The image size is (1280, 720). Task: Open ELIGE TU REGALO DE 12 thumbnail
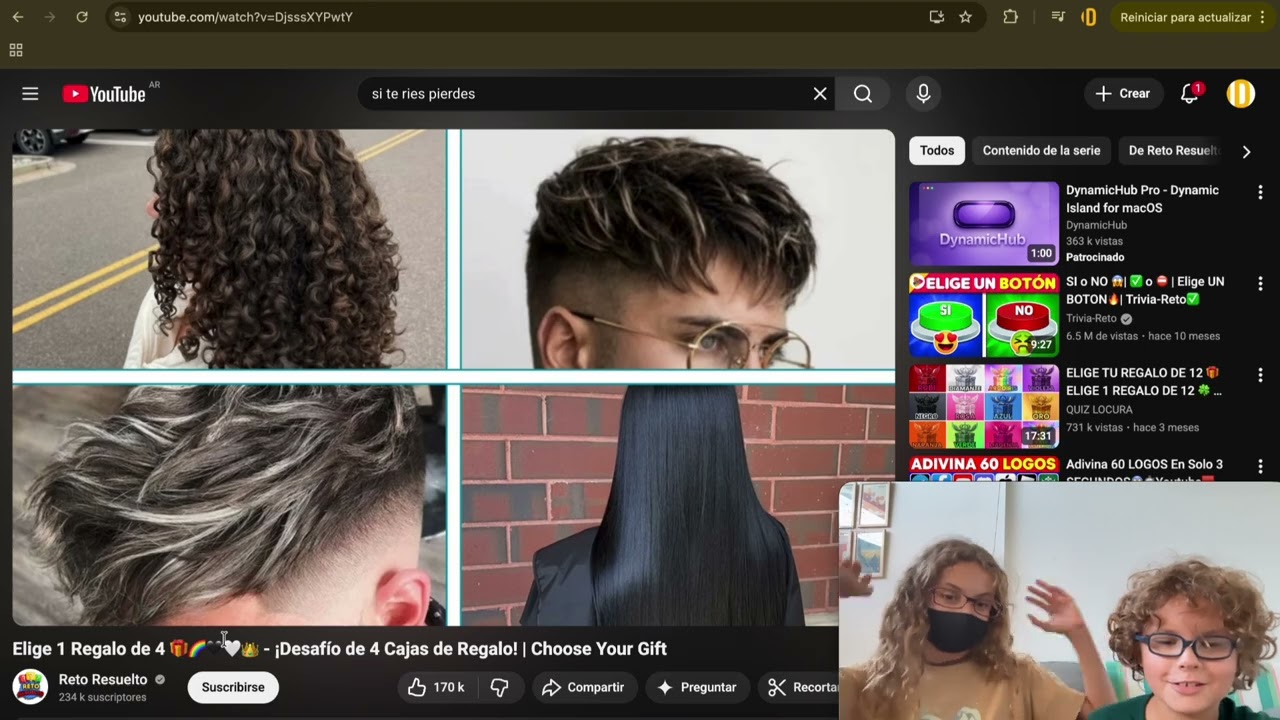tap(984, 406)
